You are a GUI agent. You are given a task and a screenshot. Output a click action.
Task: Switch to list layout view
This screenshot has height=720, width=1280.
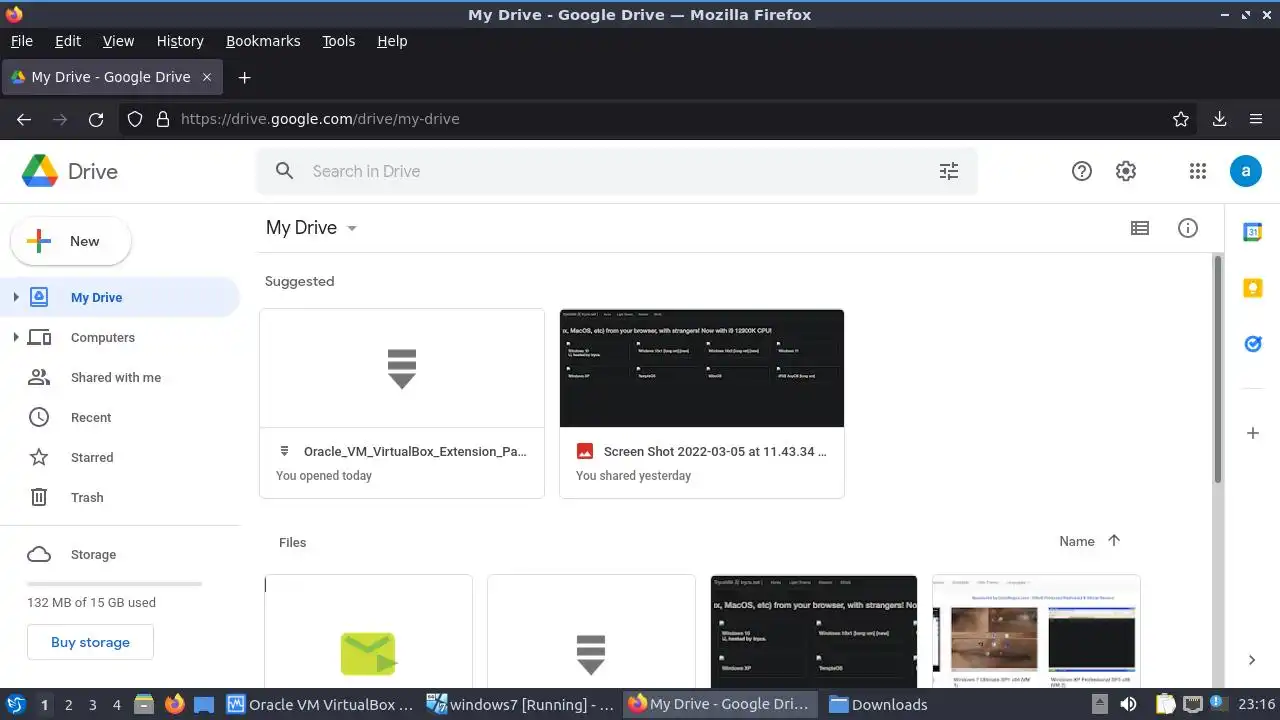1140,228
